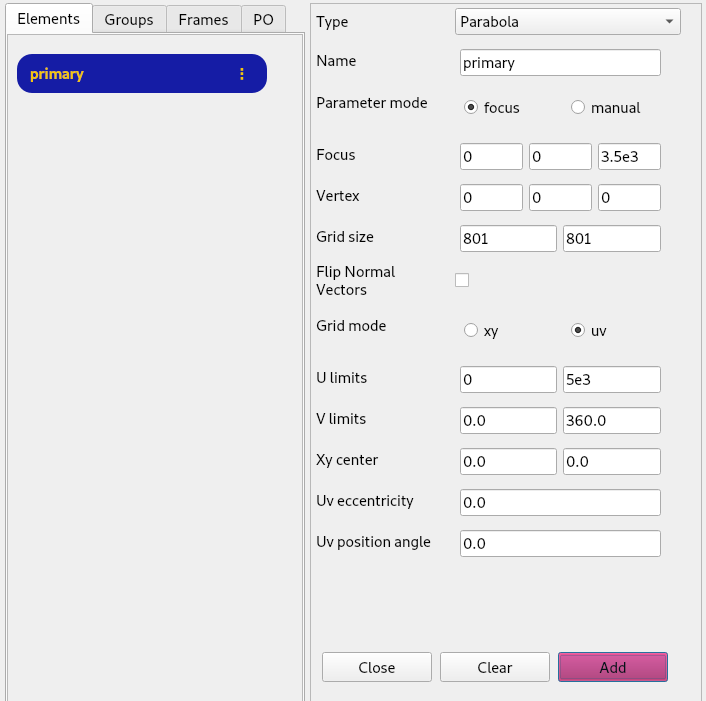Image resolution: width=706 pixels, height=701 pixels.
Task: Click the Focus z field showing 3.5e3
Action: coord(628,157)
